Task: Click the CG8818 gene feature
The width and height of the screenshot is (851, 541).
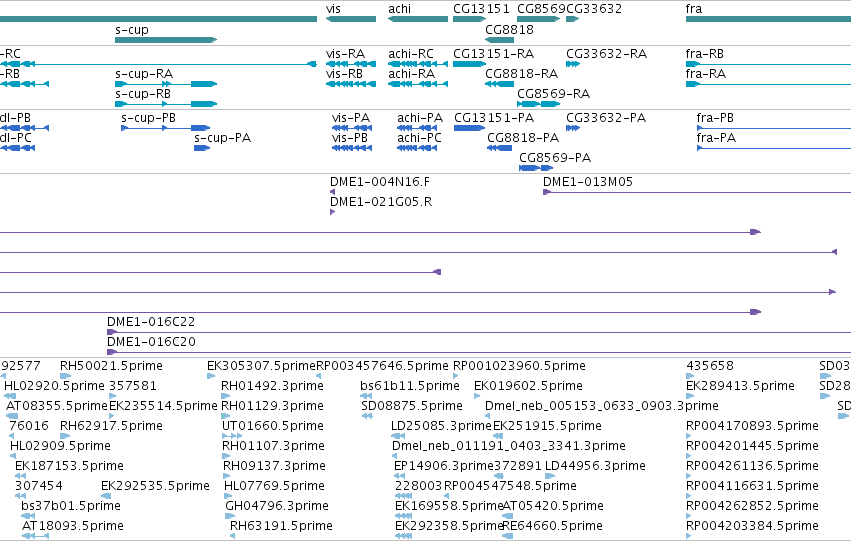Action: [x=499, y=40]
